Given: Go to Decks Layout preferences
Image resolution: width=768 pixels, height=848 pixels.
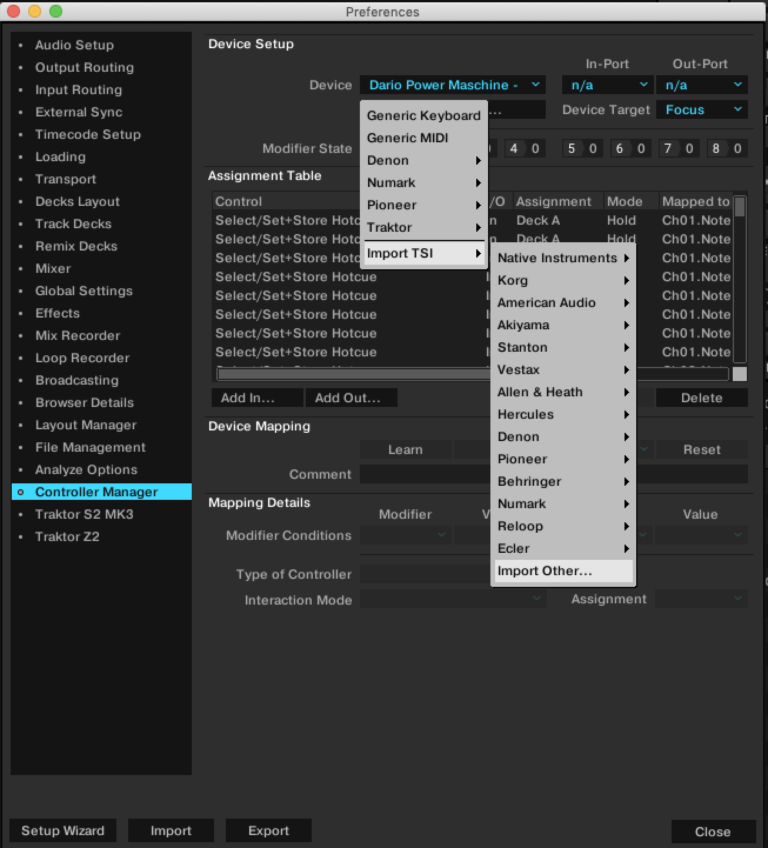Looking at the screenshot, I should pos(77,202).
